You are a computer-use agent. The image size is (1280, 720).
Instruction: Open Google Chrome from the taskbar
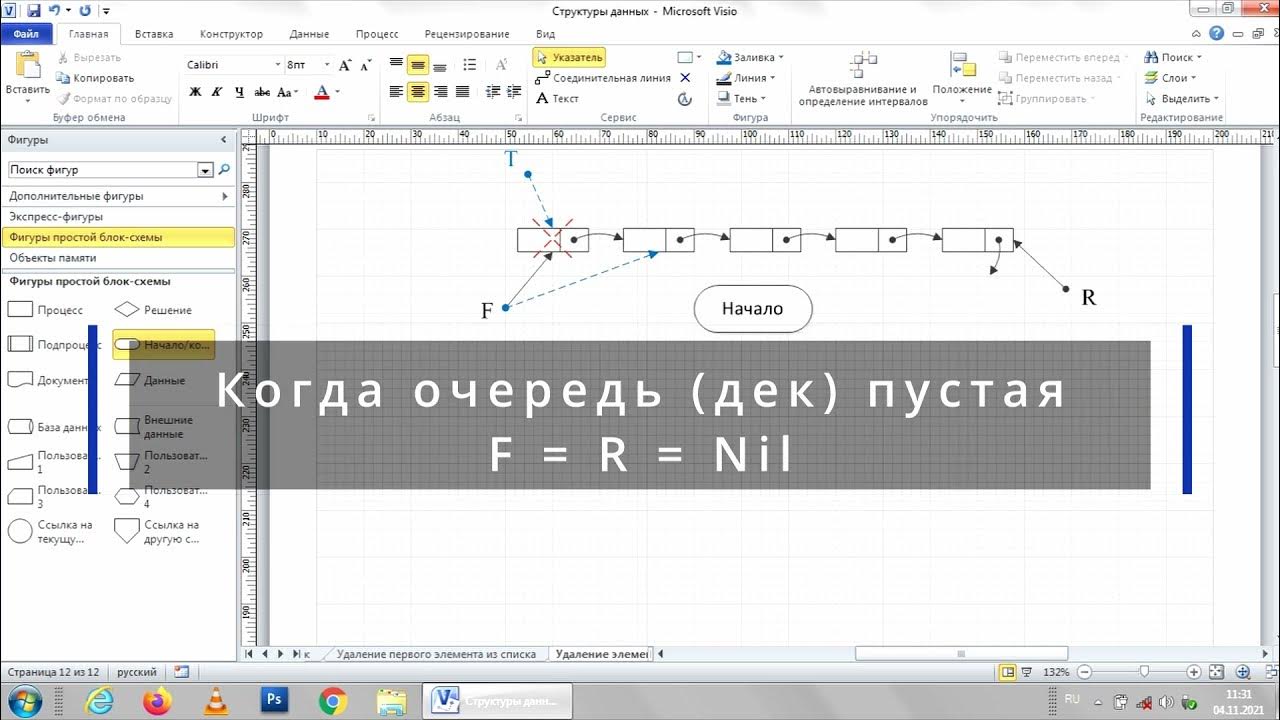[x=333, y=701]
